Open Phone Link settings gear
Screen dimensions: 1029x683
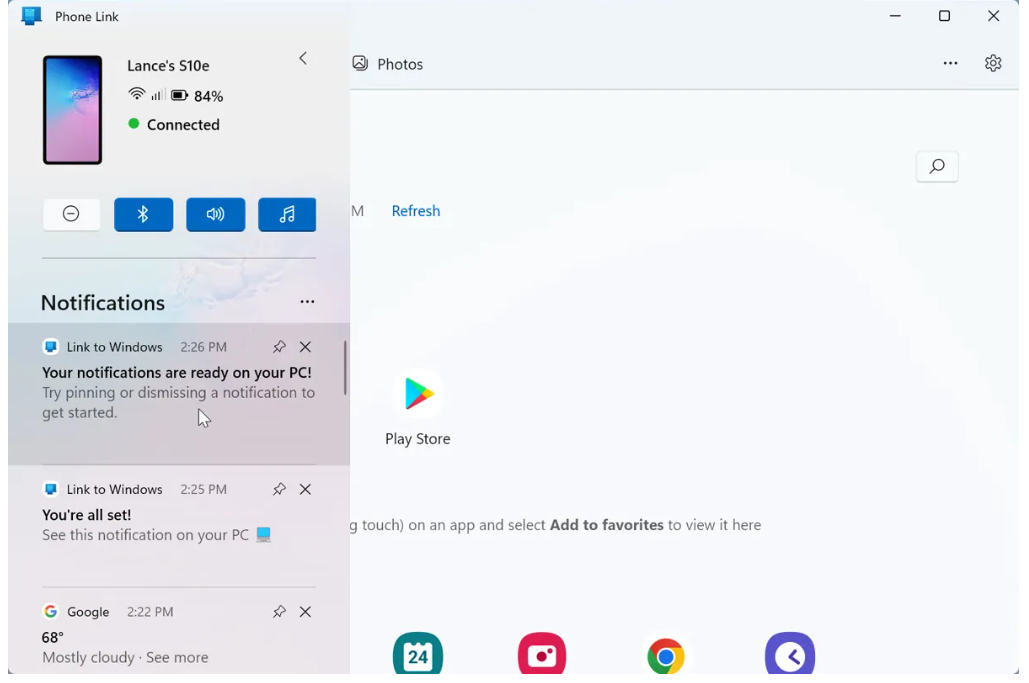pyautogui.click(x=993, y=63)
